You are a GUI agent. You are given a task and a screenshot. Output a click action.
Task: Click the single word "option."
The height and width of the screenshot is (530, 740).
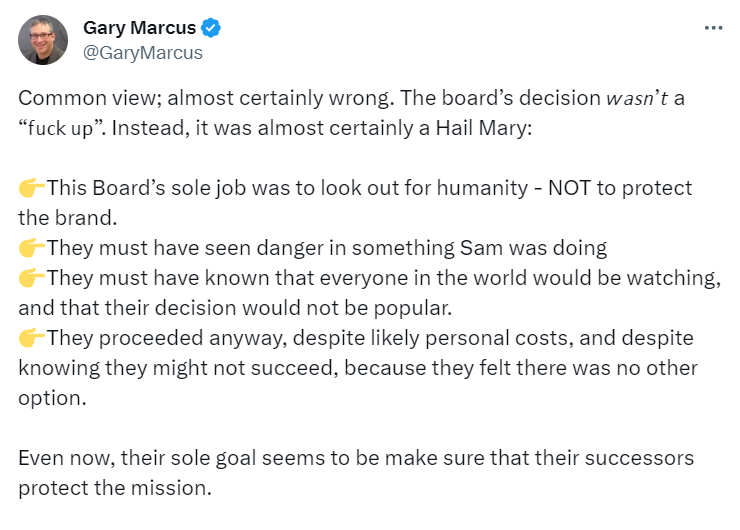pos(52,398)
